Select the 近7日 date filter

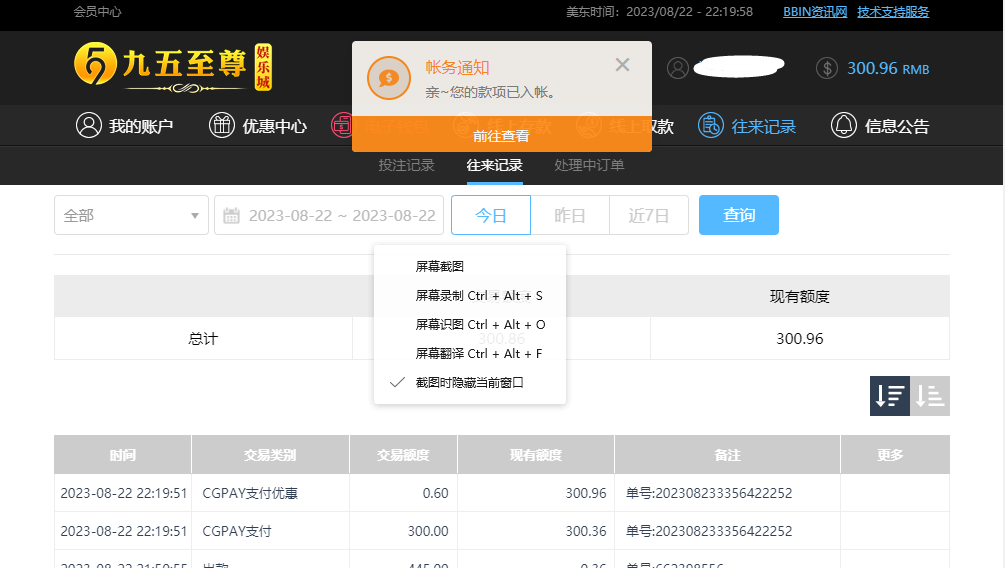pos(649,215)
